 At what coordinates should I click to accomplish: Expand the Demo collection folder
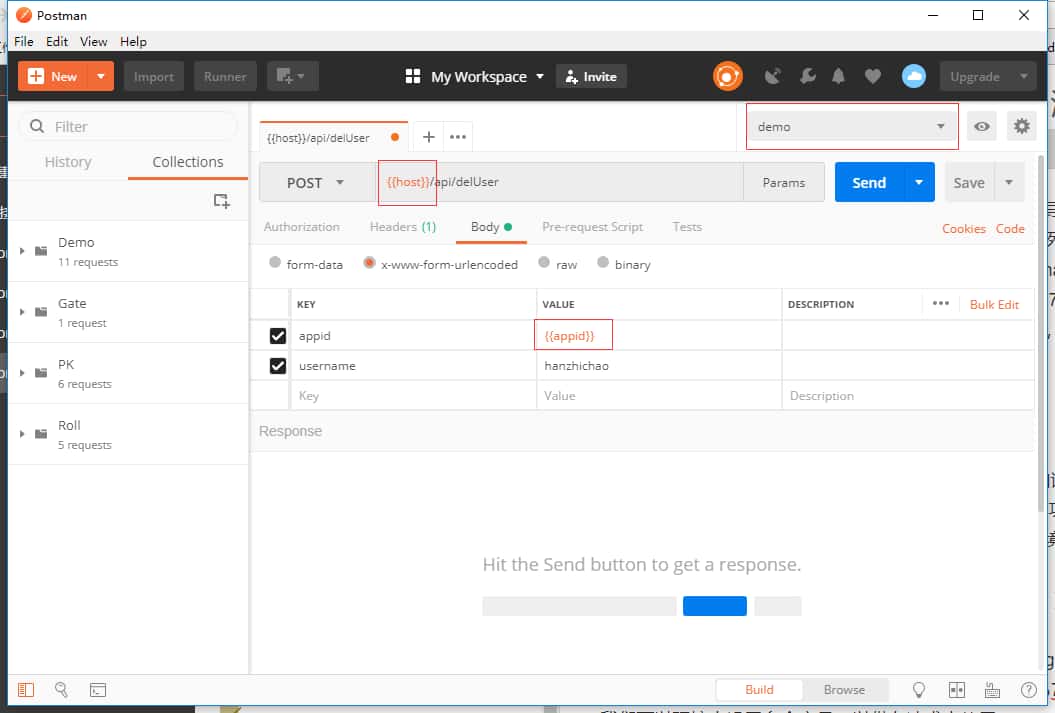[x=22, y=251]
